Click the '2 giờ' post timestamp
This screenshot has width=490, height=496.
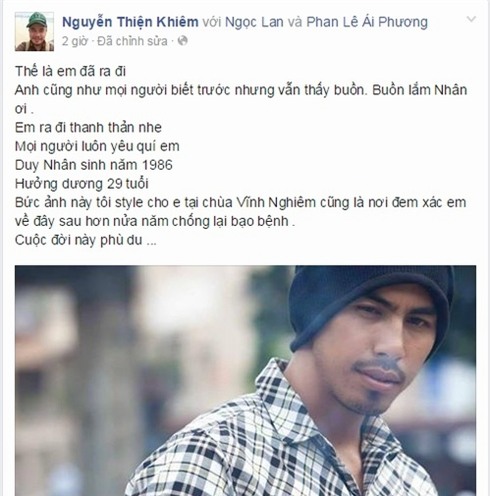tap(75, 41)
